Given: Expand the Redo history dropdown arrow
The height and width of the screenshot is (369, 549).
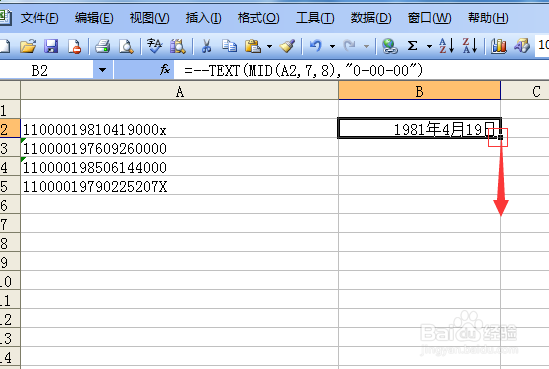Looking at the screenshot, I should (366, 46).
